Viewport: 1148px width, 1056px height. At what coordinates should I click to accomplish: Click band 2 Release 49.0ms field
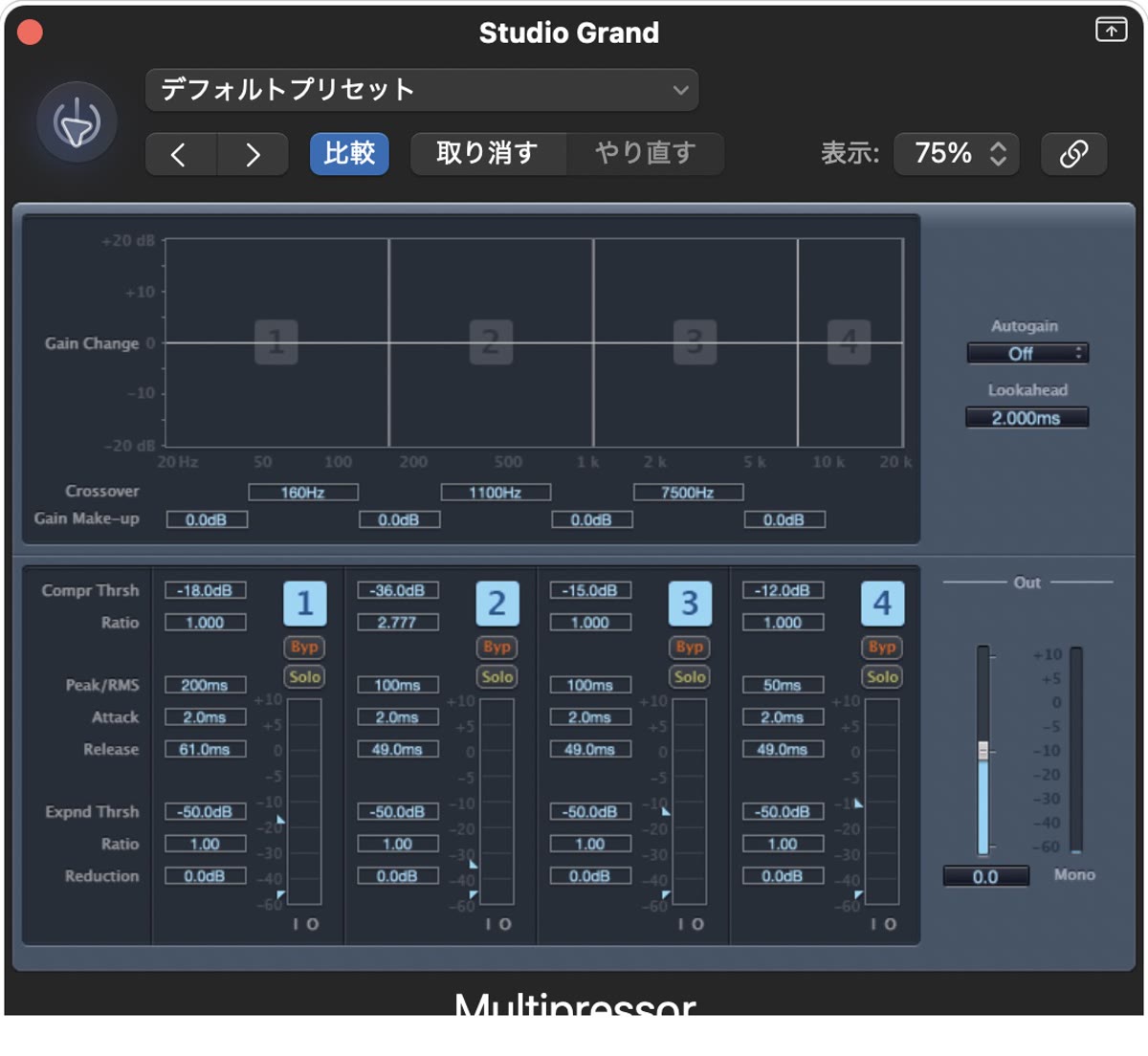click(x=398, y=749)
